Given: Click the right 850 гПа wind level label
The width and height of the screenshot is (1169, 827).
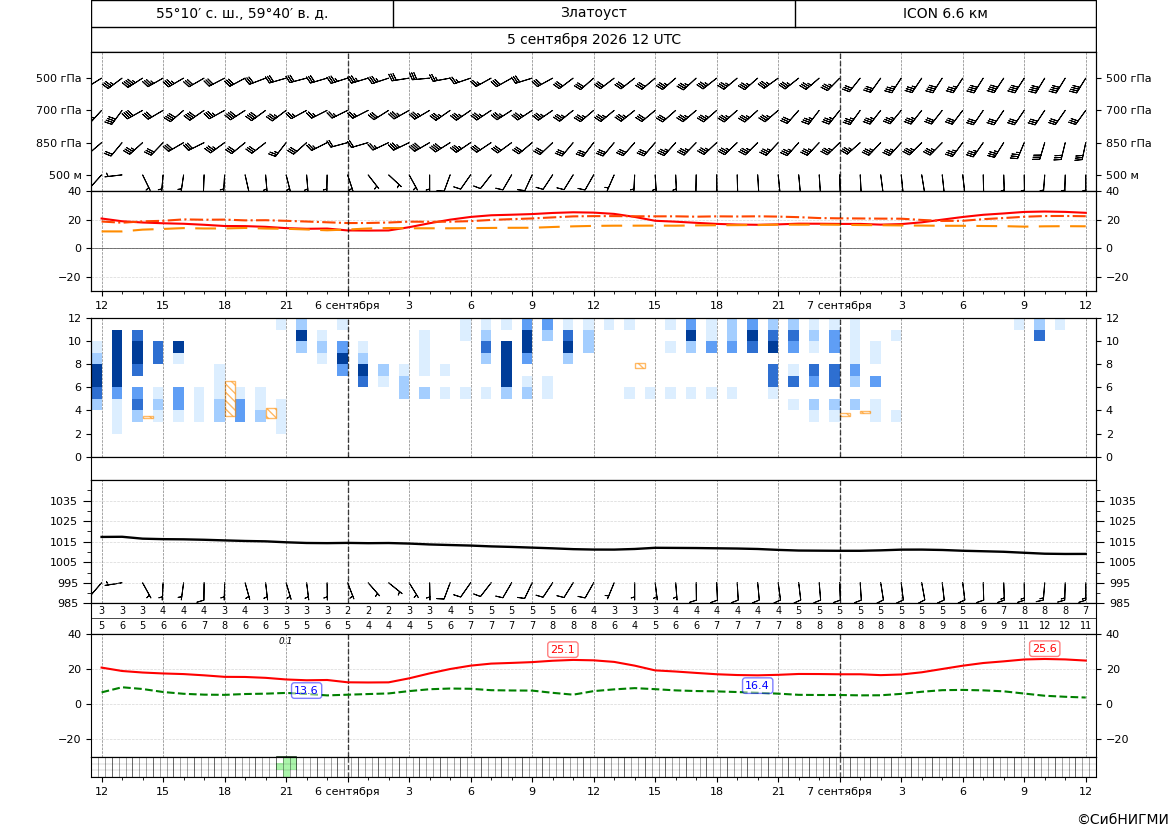Looking at the screenshot, I should point(1128,143).
